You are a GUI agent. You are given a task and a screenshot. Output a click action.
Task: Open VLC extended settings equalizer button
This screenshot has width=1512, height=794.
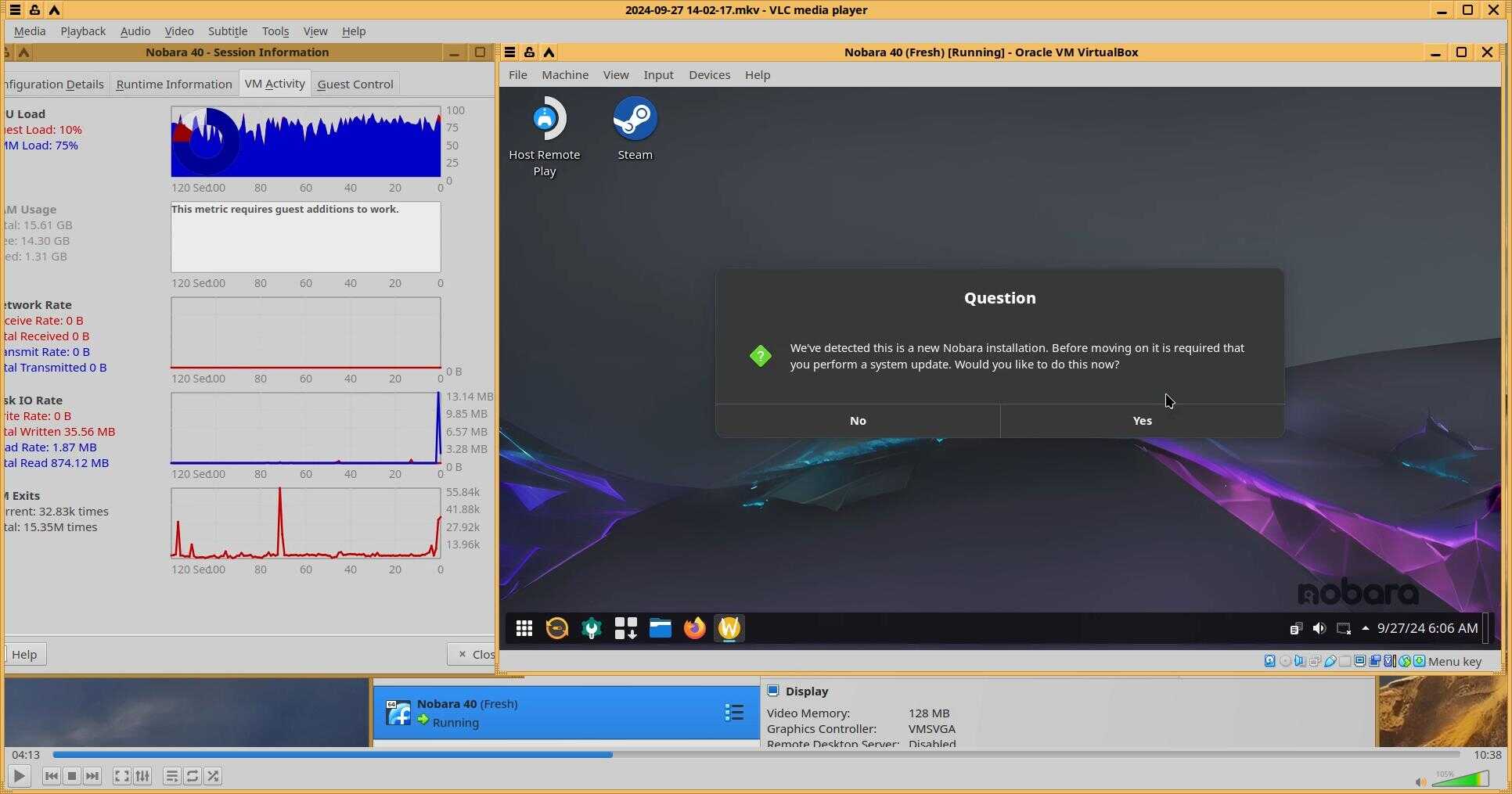(142, 776)
